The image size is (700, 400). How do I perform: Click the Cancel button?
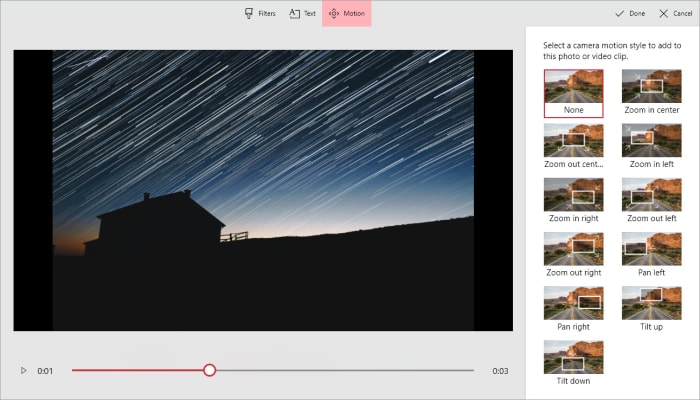(x=675, y=13)
